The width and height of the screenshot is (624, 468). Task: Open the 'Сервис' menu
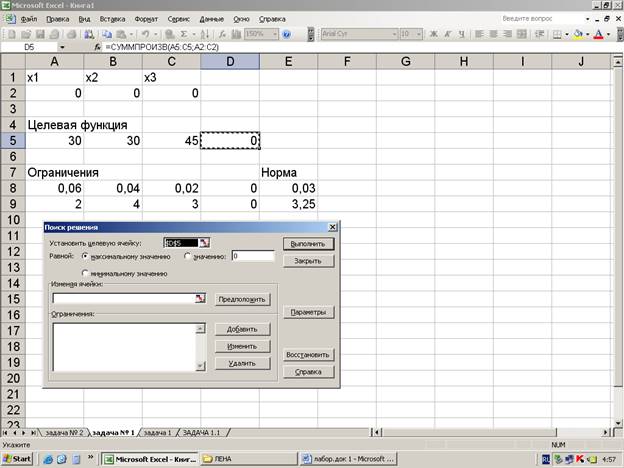[x=179, y=19]
